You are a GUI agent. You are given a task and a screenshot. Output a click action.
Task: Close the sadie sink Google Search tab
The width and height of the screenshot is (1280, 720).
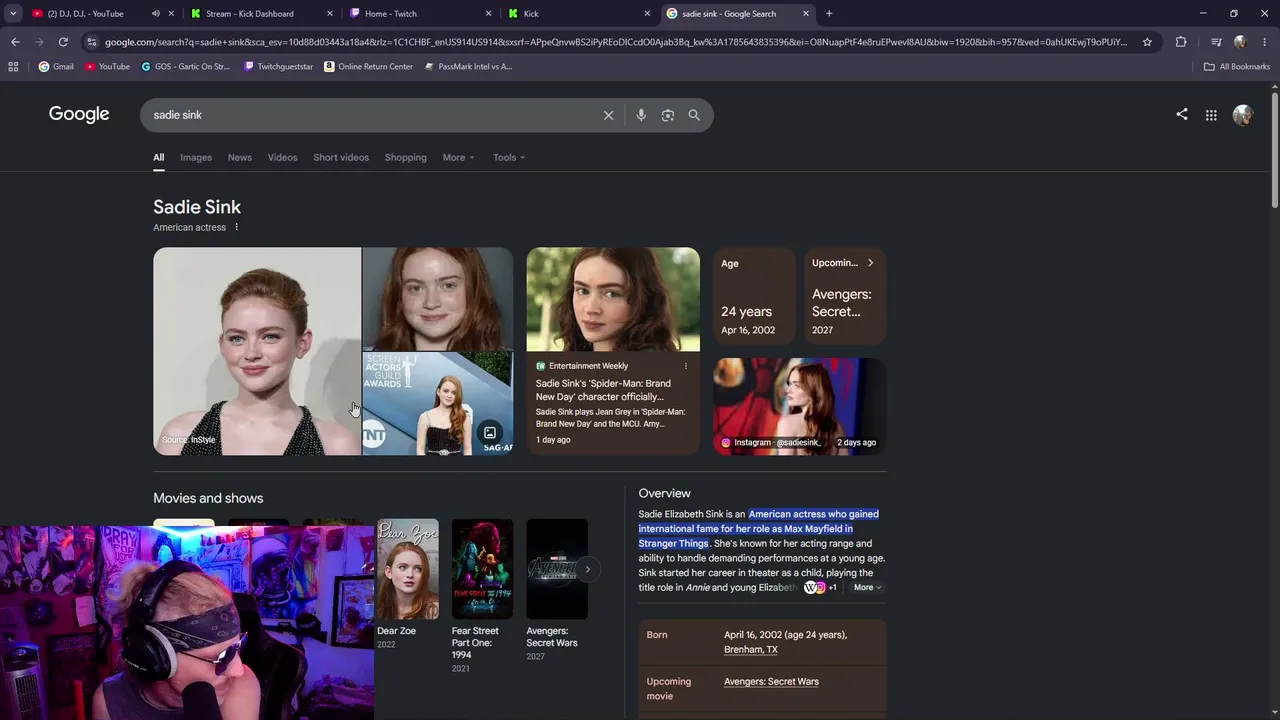806,14
